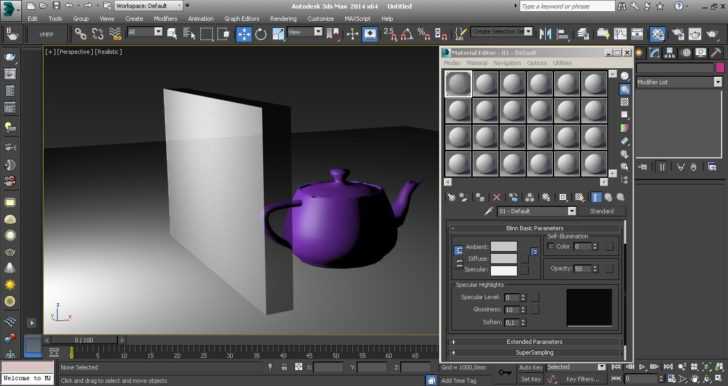Open the Hierarchy tab in command panel
The image size is (728, 386).
669,53
